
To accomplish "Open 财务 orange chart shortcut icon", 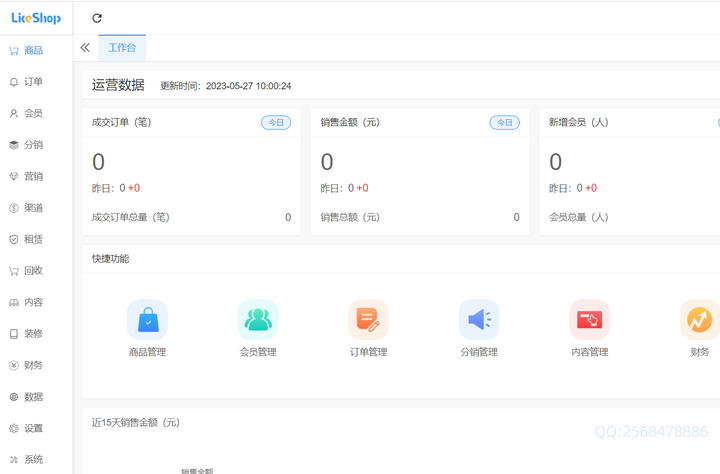I will coord(700,320).
